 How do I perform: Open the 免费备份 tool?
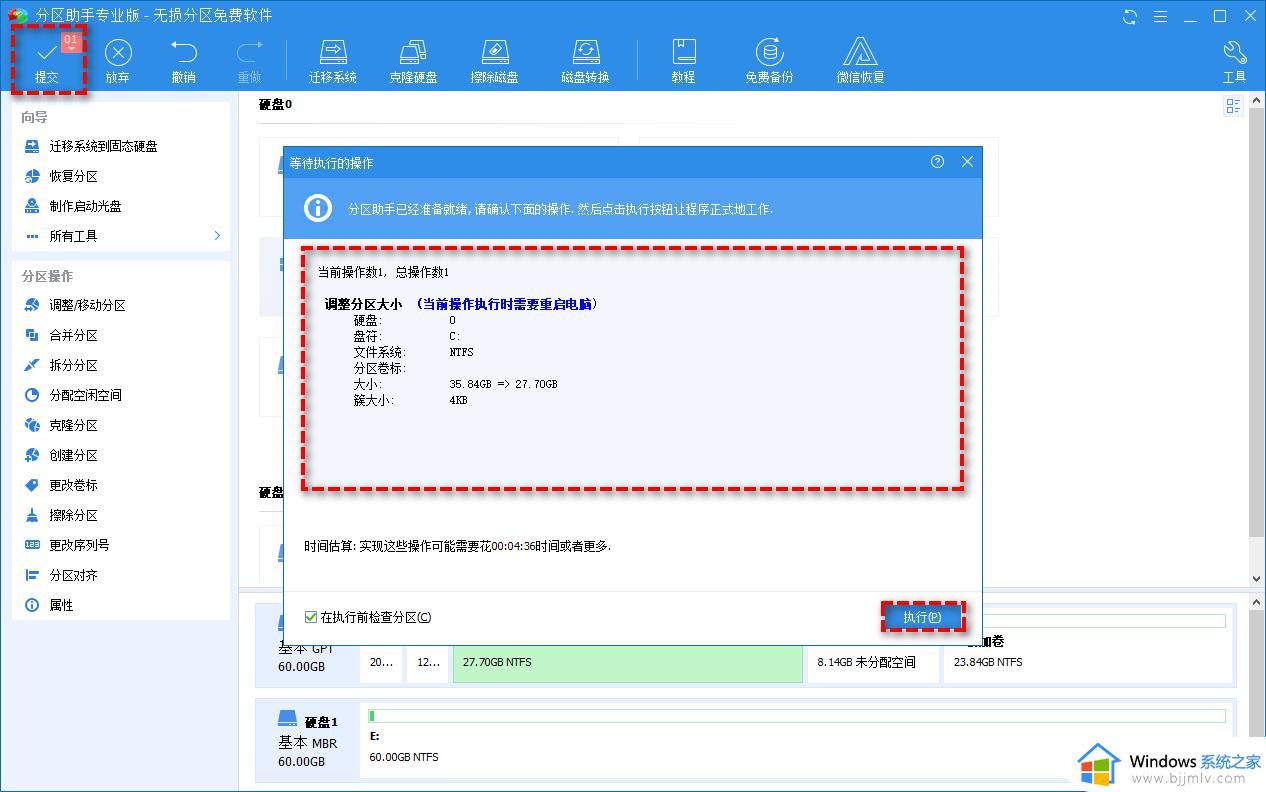click(769, 60)
